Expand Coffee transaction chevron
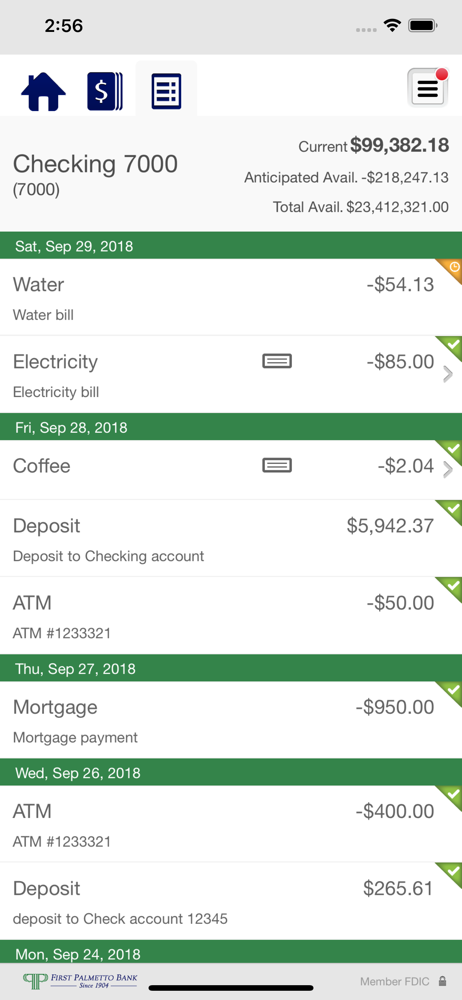Screen dimensions: 462x1000 pyautogui.click(x=448, y=470)
